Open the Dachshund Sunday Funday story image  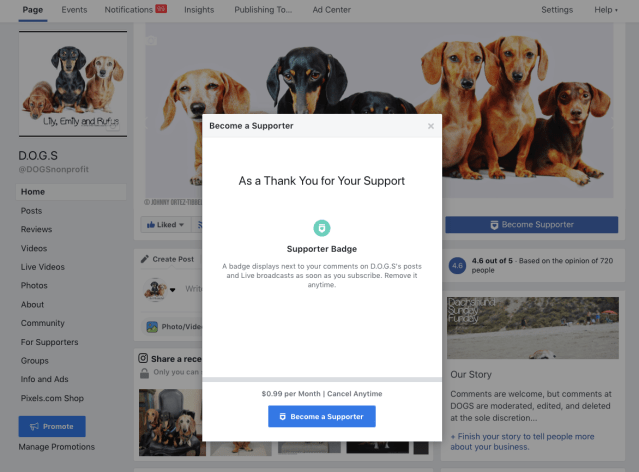[533, 328]
